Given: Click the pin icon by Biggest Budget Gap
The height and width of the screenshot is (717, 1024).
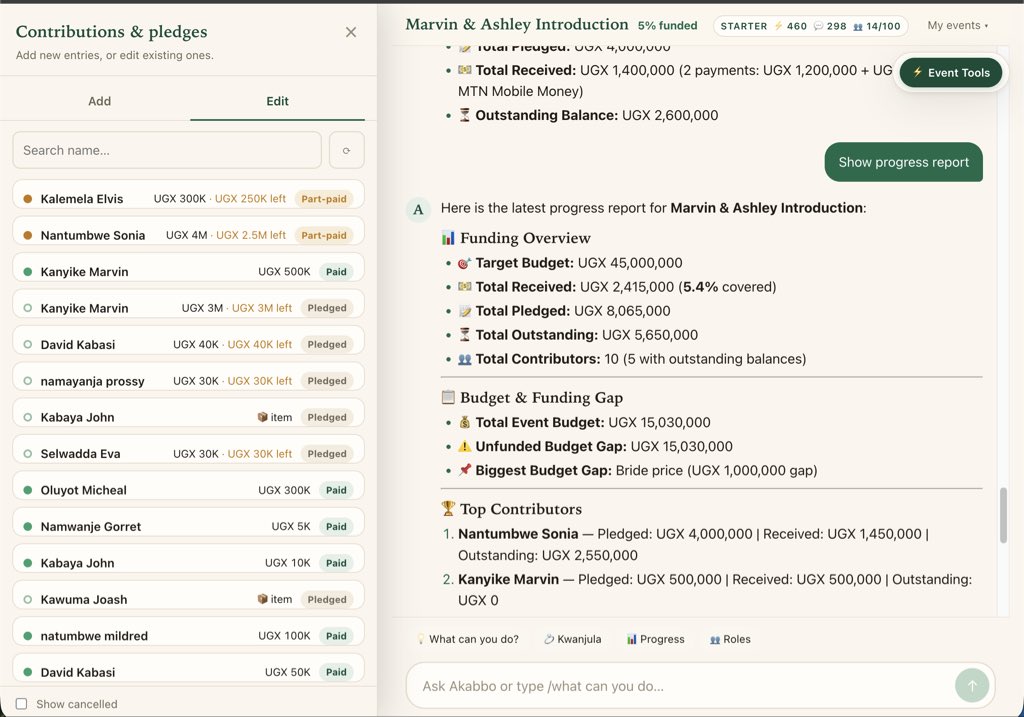Looking at the screenshot, I should point(464,470).
